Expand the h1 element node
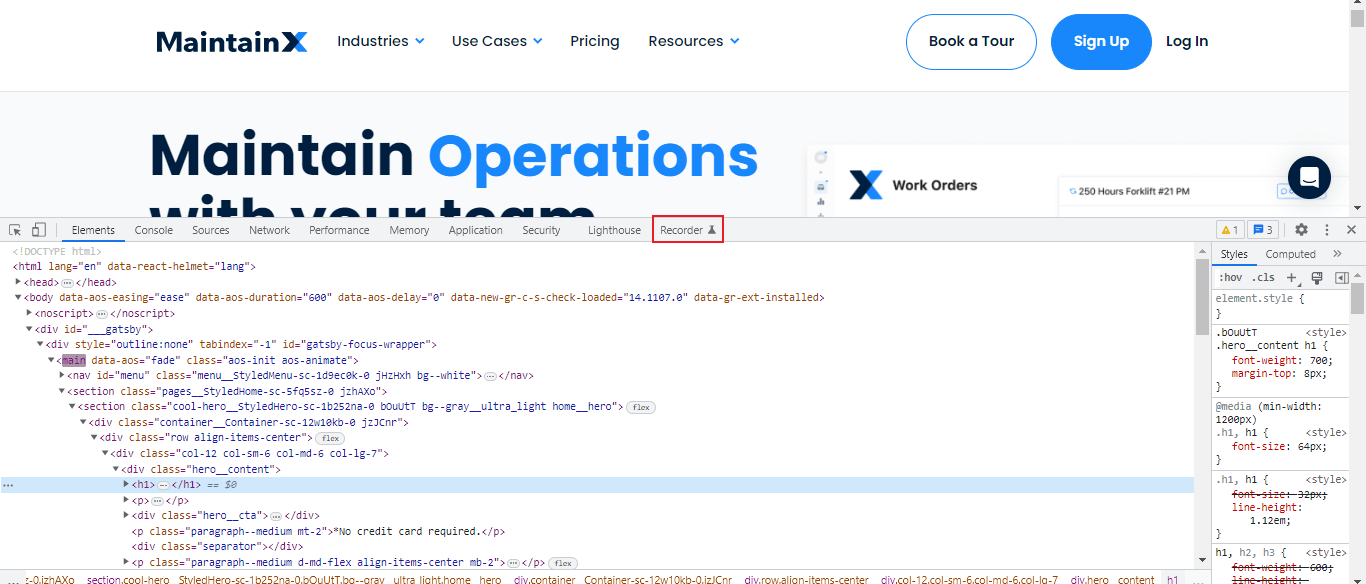This screenshot has height=584, width=1366. (126, 485)
